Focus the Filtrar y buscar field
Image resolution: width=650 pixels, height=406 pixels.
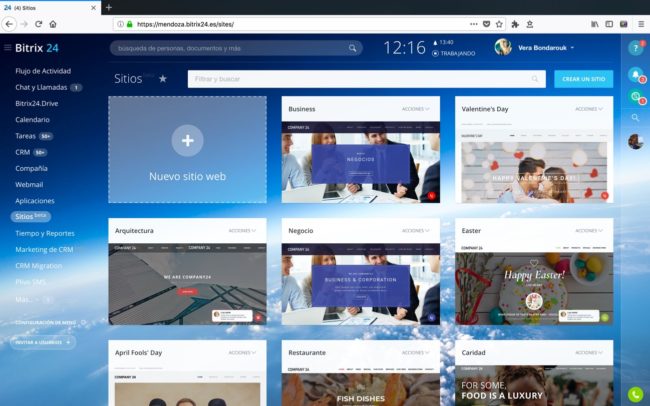[x=366, y=79]
